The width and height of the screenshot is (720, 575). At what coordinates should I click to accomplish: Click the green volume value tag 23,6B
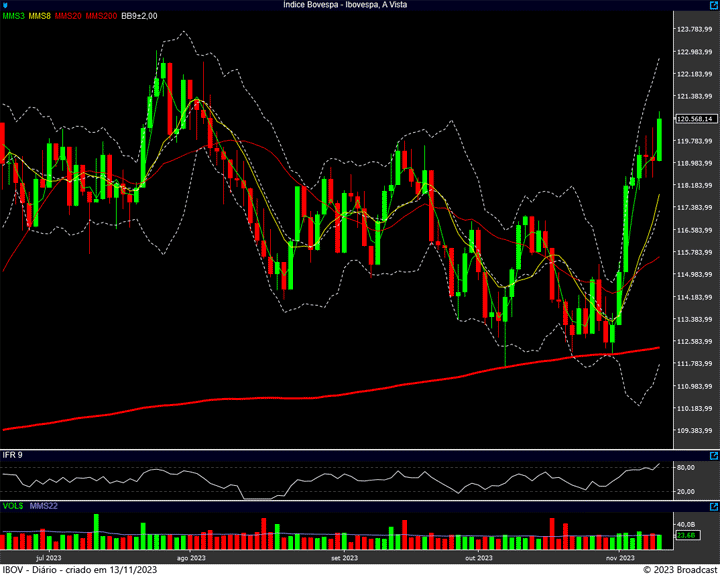point(686,536)
